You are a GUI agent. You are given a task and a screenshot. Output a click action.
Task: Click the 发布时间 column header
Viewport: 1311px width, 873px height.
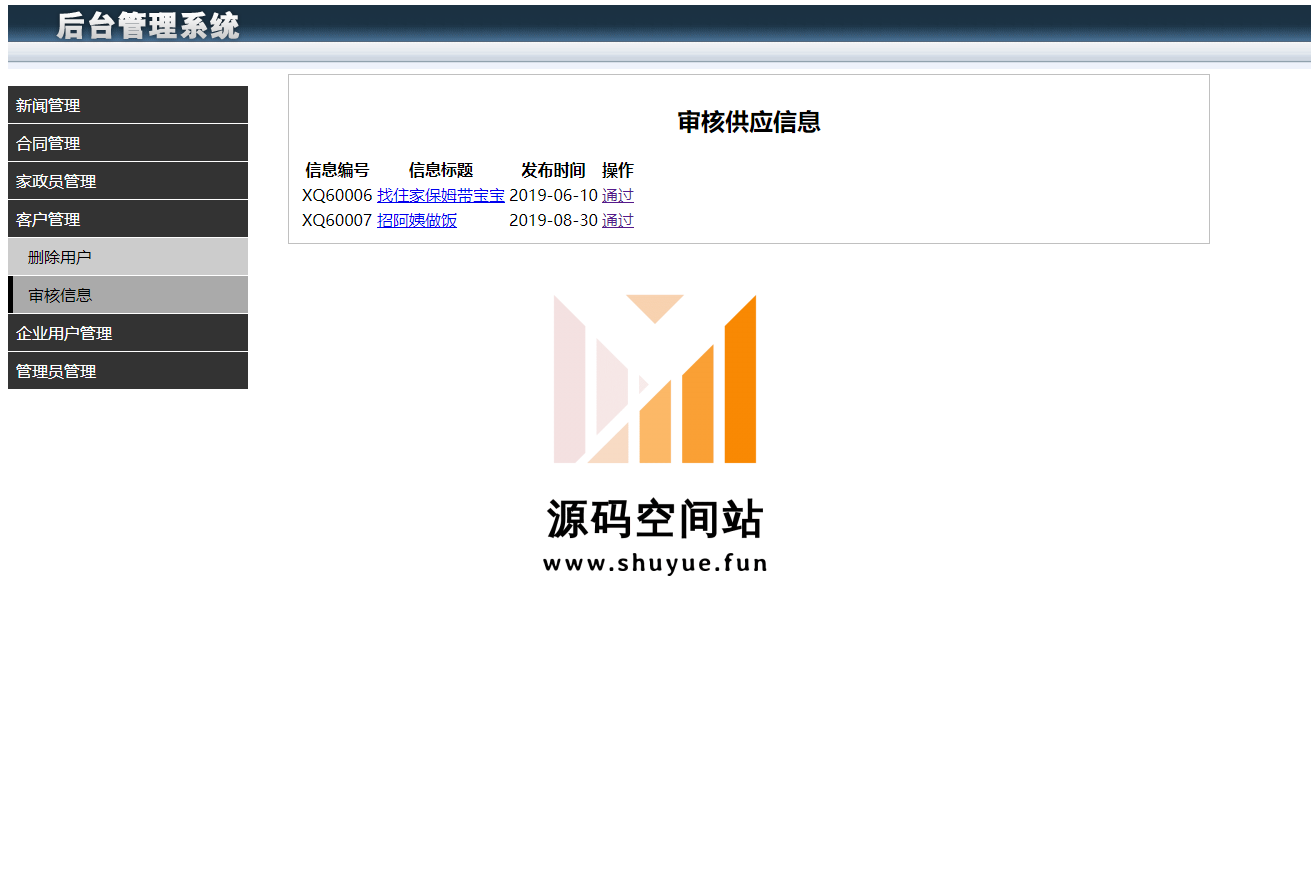553,170
